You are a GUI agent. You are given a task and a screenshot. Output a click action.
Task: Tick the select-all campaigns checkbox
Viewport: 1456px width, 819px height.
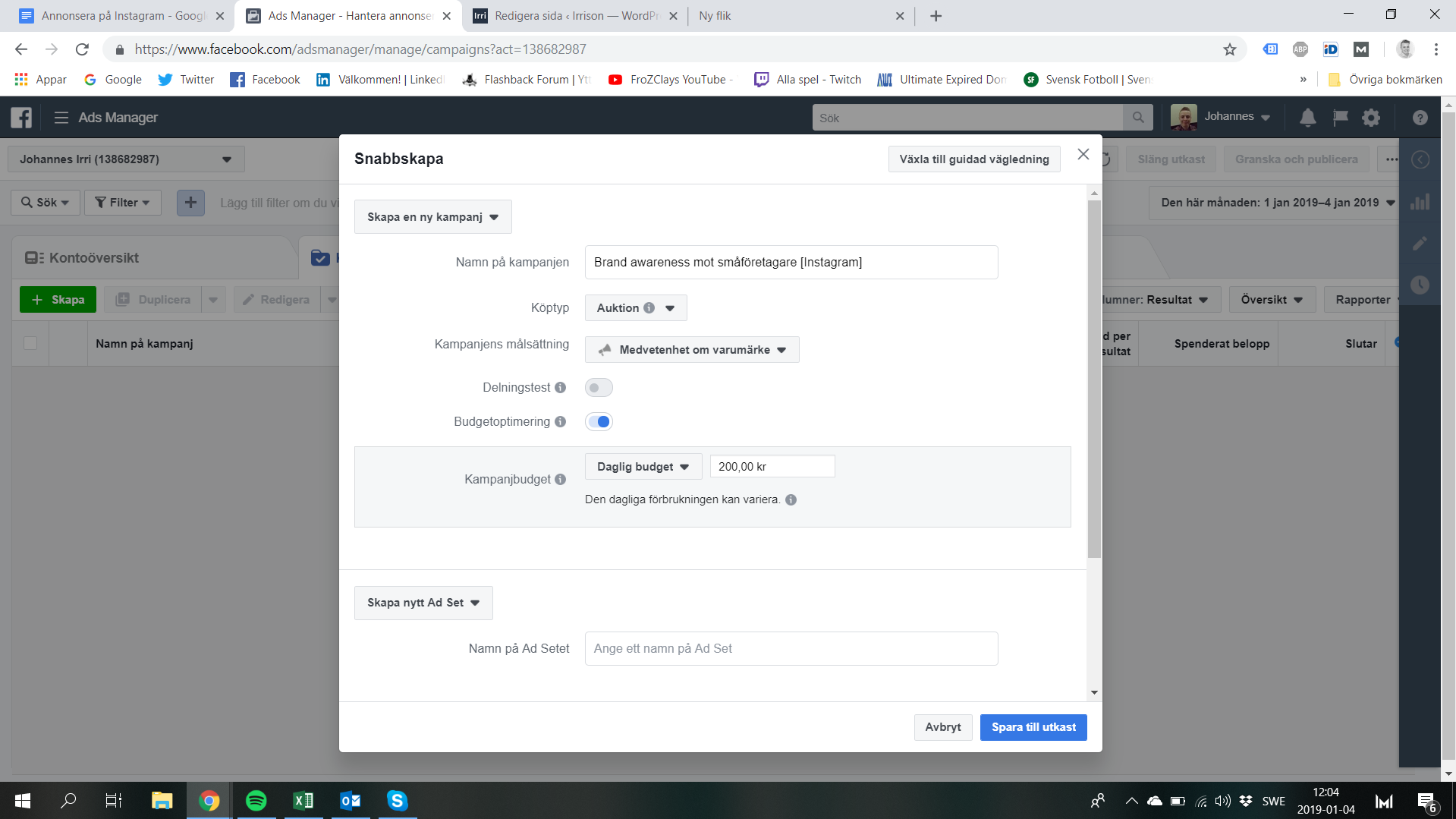coord(30,343)
